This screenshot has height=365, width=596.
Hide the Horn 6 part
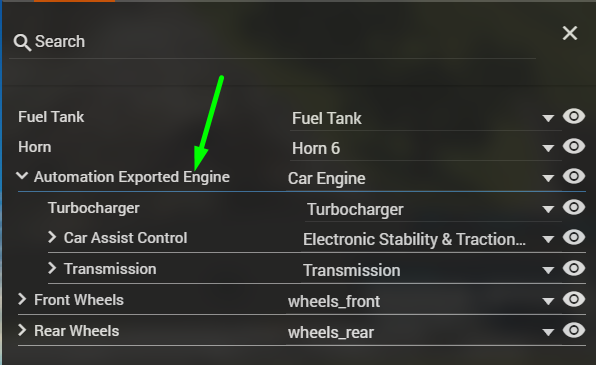tap(574, 146)
